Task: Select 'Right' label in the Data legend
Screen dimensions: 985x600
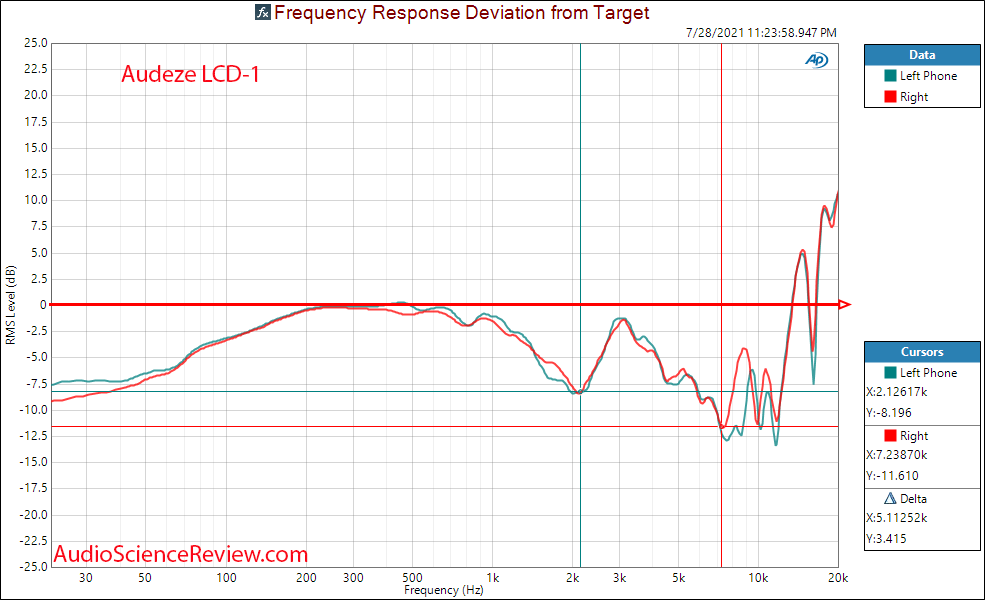Action: tap(914, 97)
